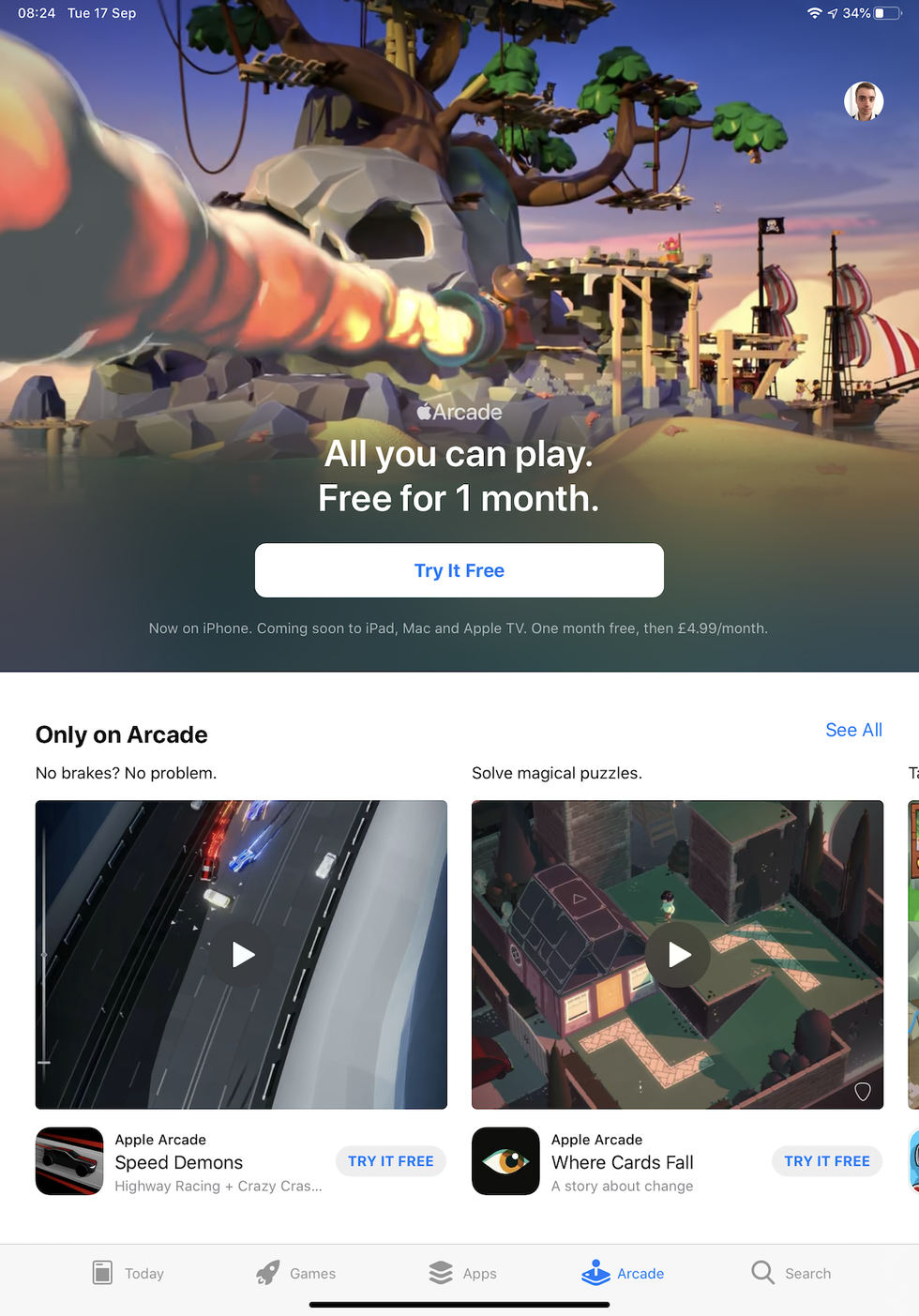The height and width of the screenshot is (1316, 919).
Task: Tap the Only on Arcade section heading
Action: click(122, 734)
